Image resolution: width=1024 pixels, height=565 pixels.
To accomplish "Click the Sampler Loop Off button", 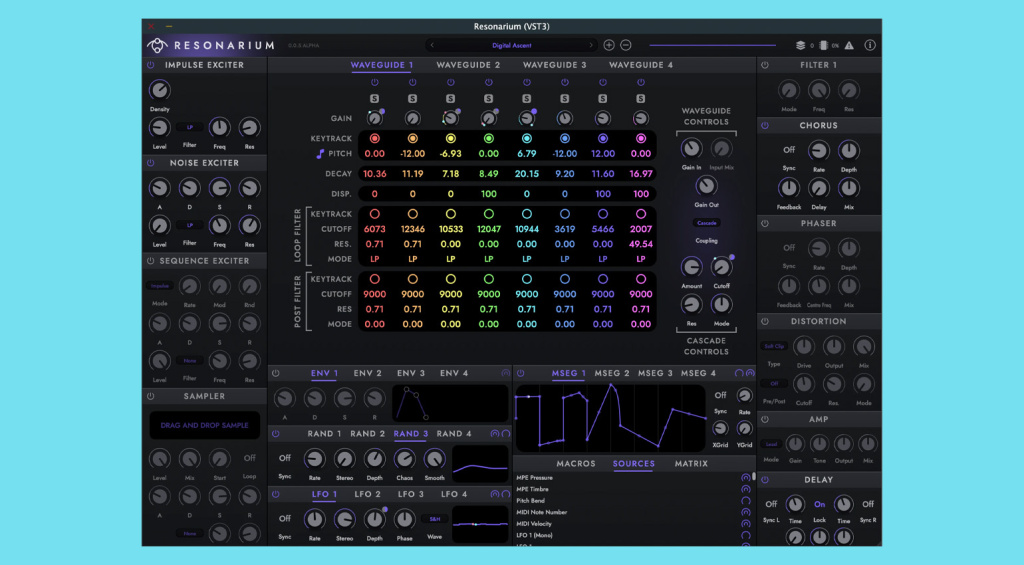I will tap(249, 459).
